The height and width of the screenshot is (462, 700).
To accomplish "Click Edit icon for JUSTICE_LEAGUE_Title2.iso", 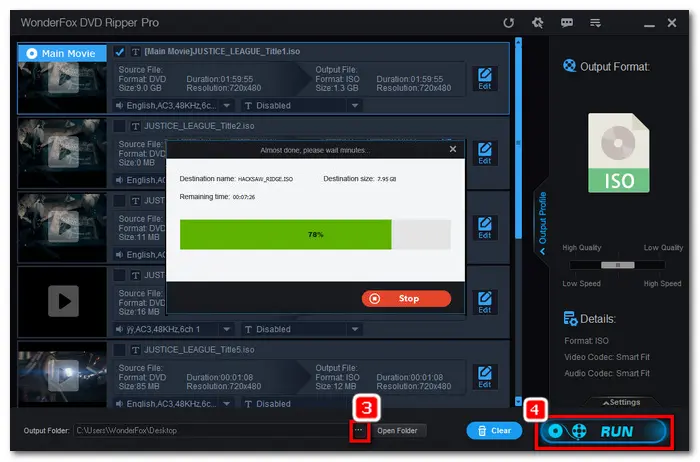I will [485, 153].
